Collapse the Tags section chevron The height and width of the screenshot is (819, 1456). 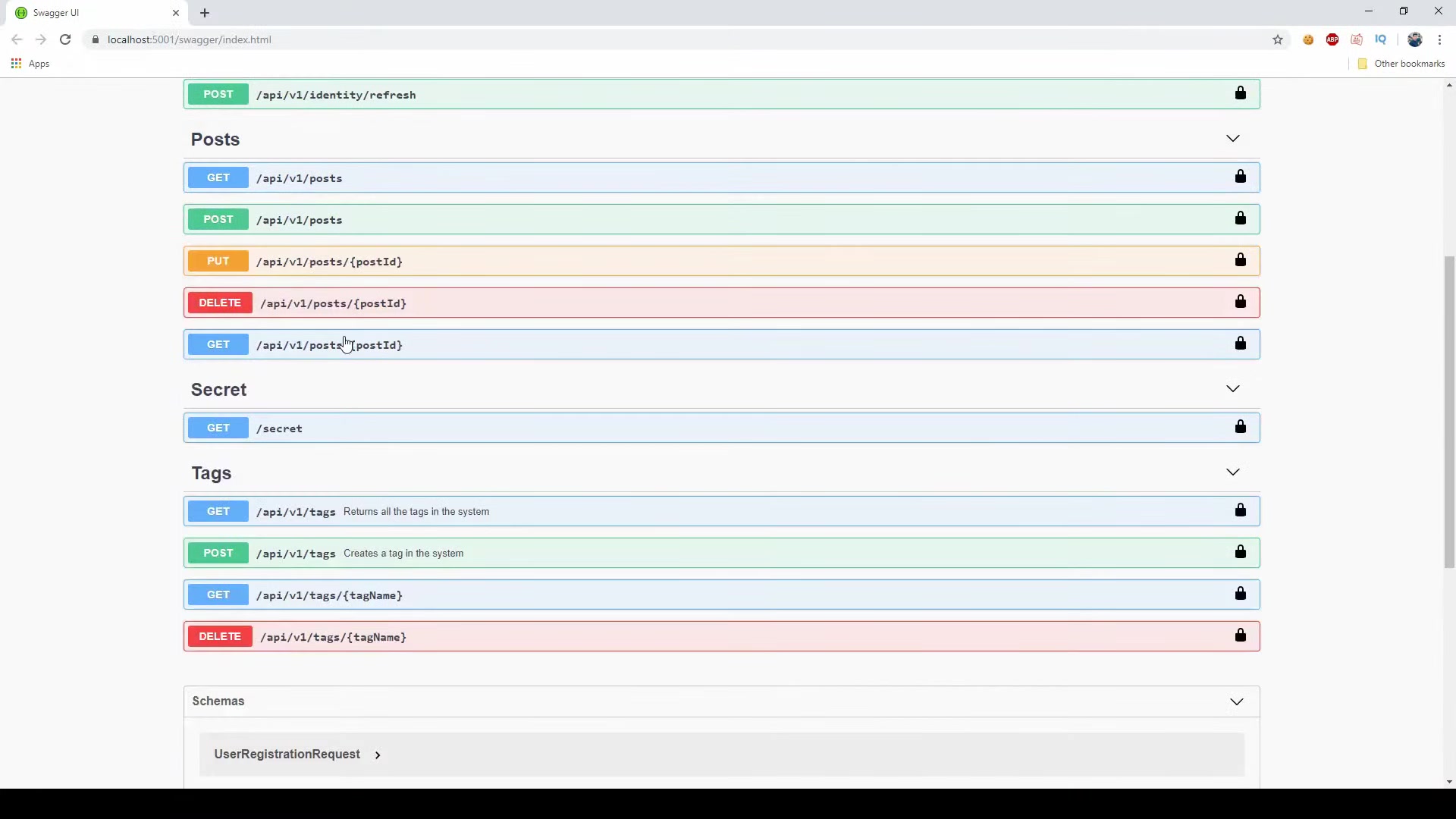point(1233,471)
